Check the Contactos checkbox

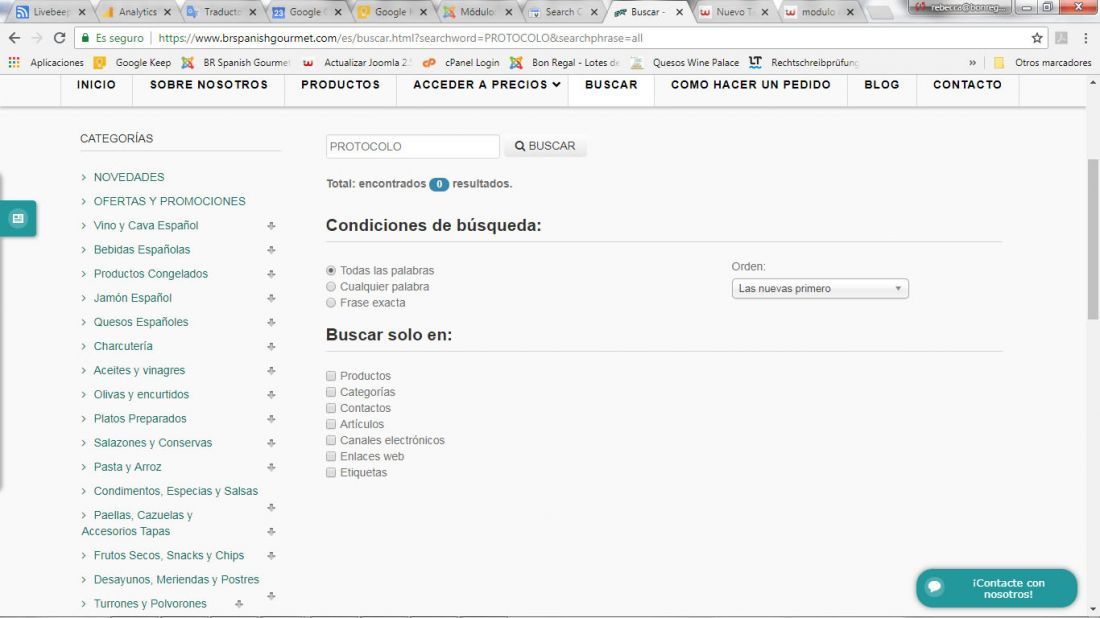coord(331,408)
